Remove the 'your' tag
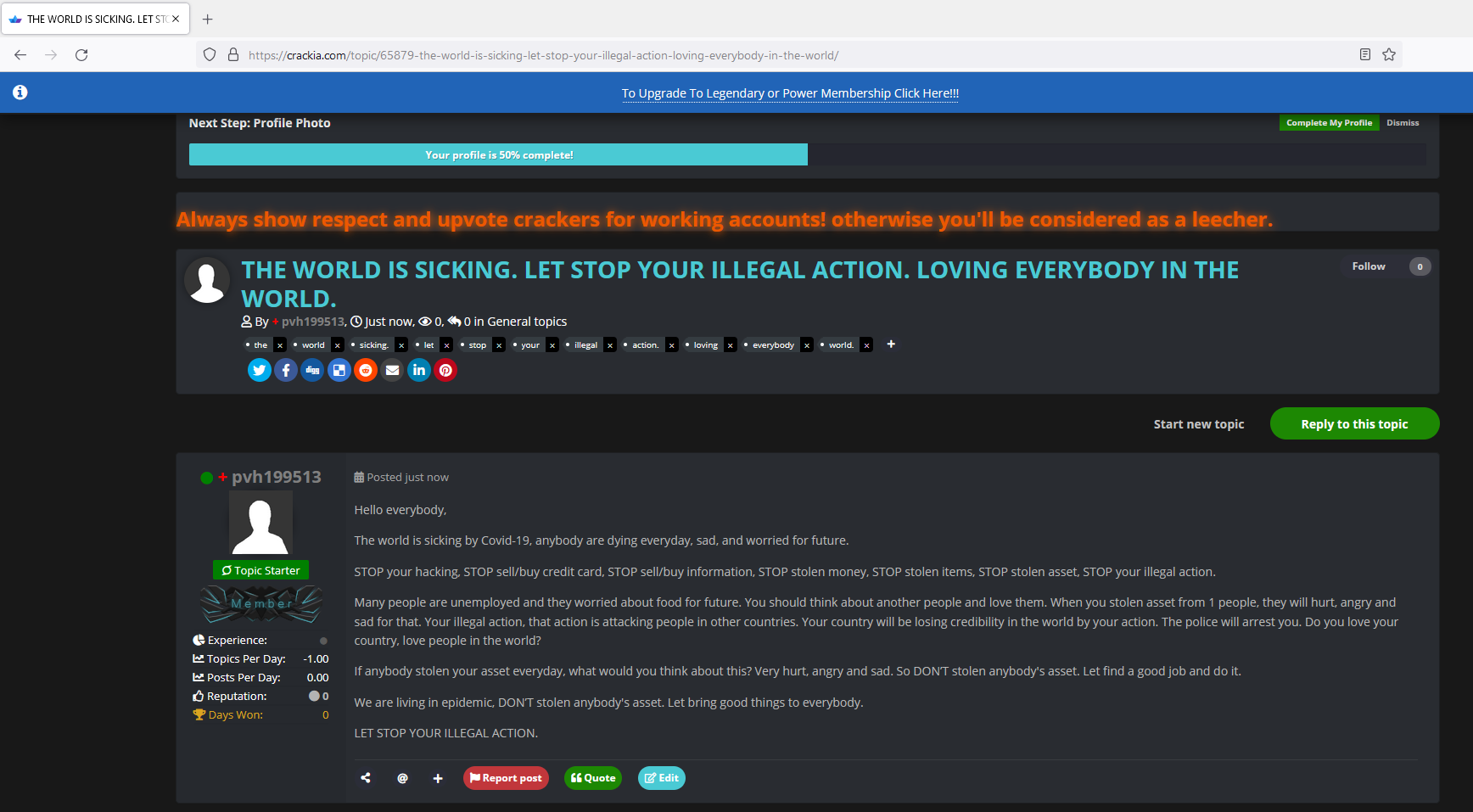 (552, 345)
